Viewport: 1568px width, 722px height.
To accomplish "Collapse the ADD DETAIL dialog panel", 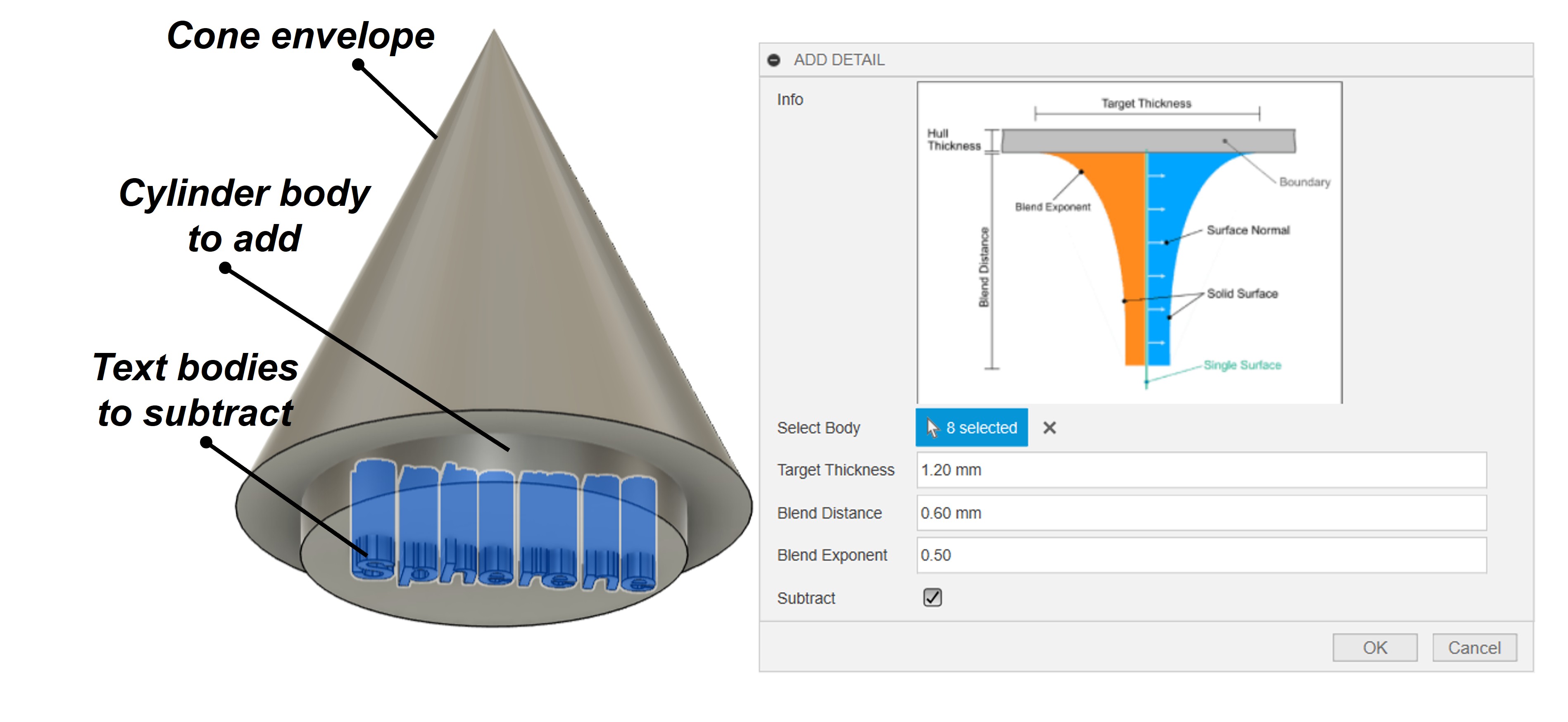I will [773, 60].
